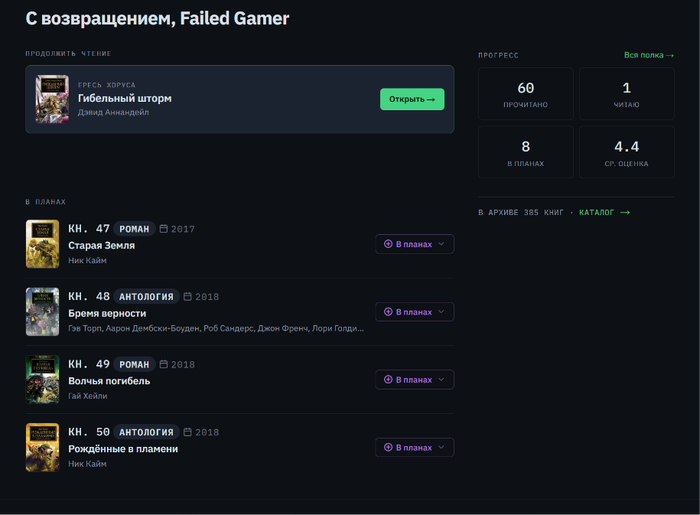This screenshot has height=515, width=700.
Task: Click the plus icon on Рождённые в пламени status
Action: pos(388,447)
